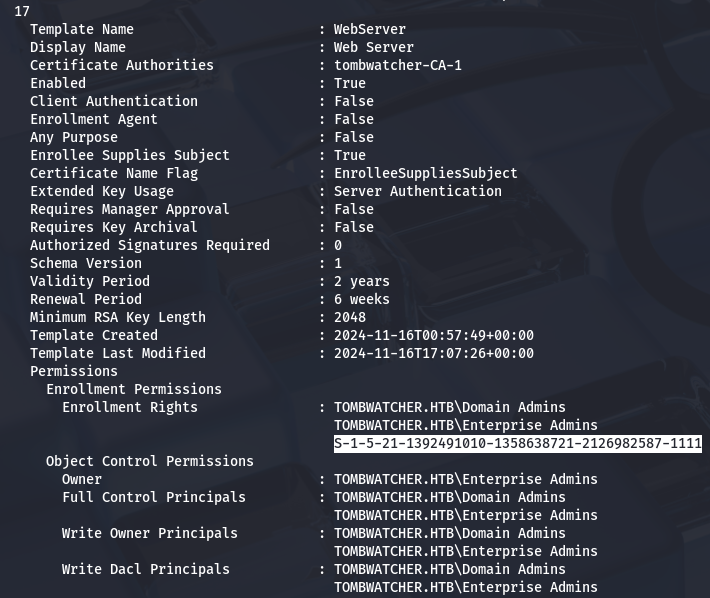Screen dimensions: 710x598
Task: Click the highlighted SID ending in 1111
Action: [x=517, y=443]
